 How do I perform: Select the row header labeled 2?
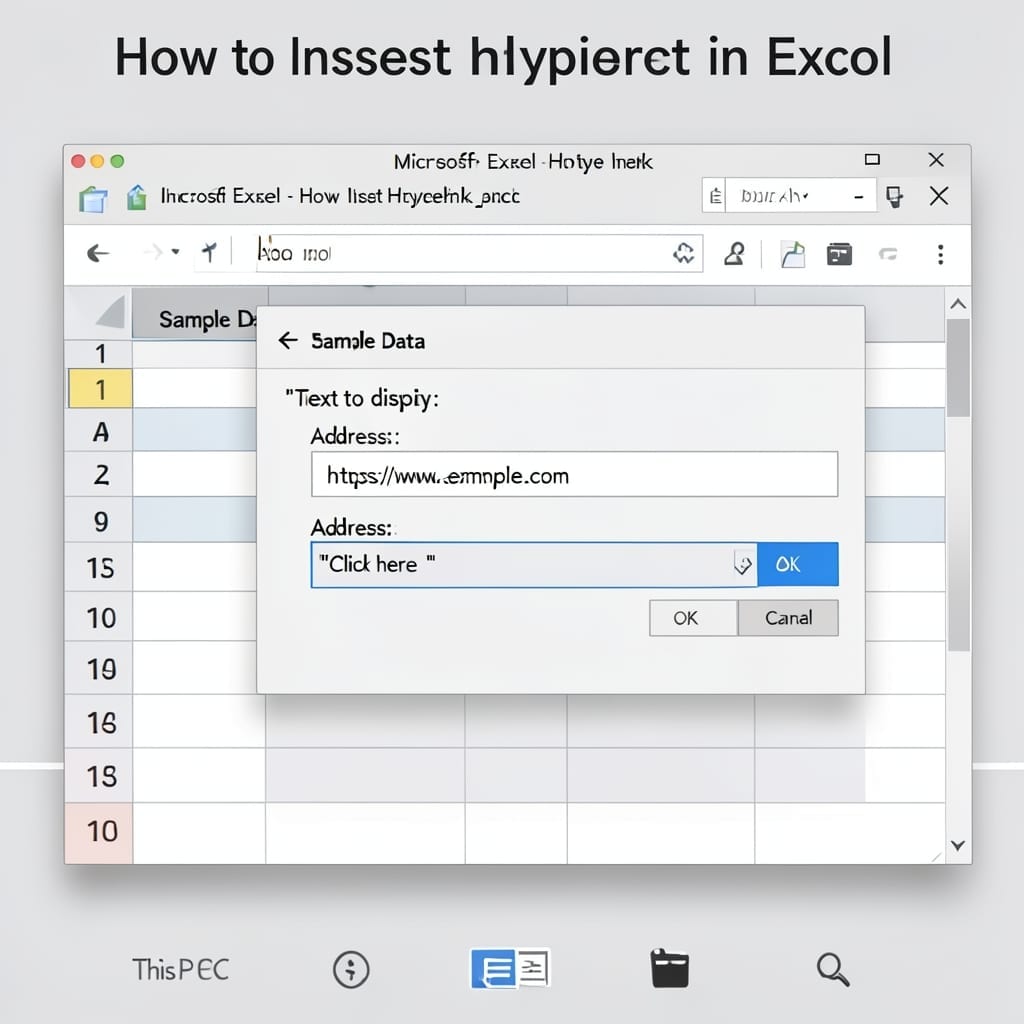(100, 475)
